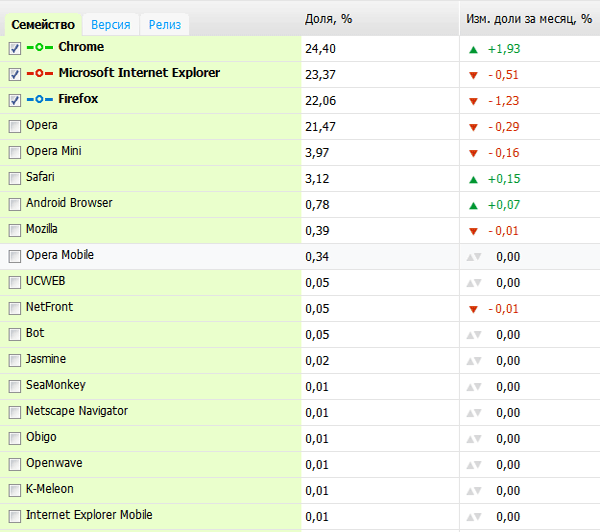
Task: Click green up arrow beside +1,93
Action: [x=473, y=49]
